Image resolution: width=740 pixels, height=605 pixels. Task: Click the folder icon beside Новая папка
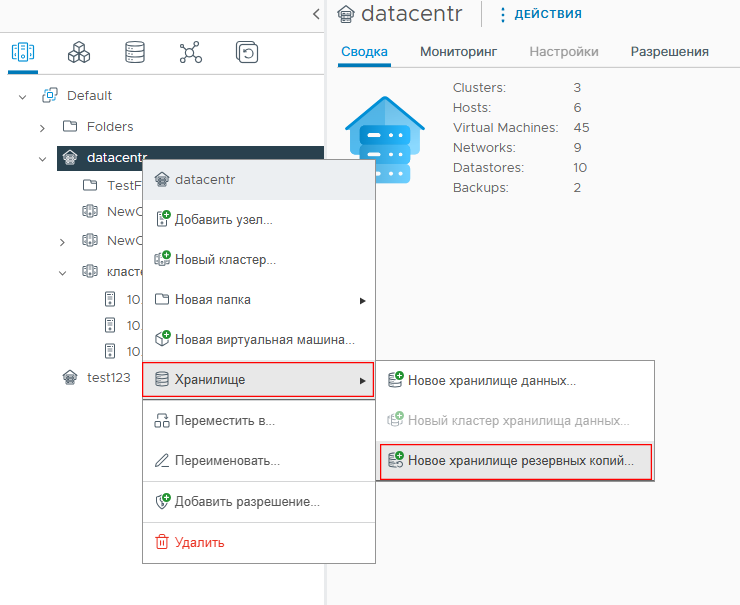(x=162, y=299)
